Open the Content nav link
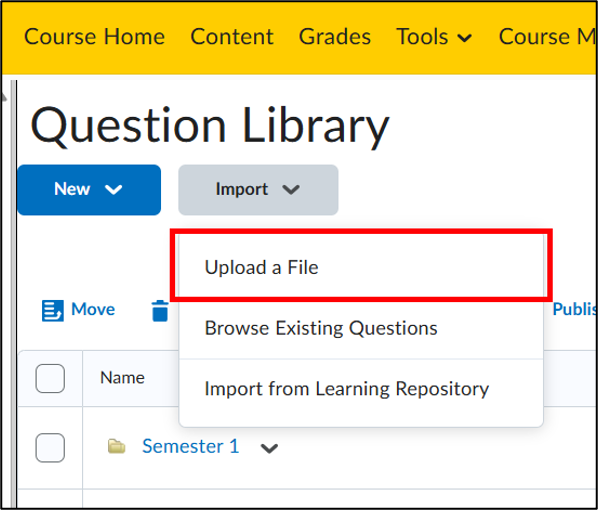 pos(232,37)
